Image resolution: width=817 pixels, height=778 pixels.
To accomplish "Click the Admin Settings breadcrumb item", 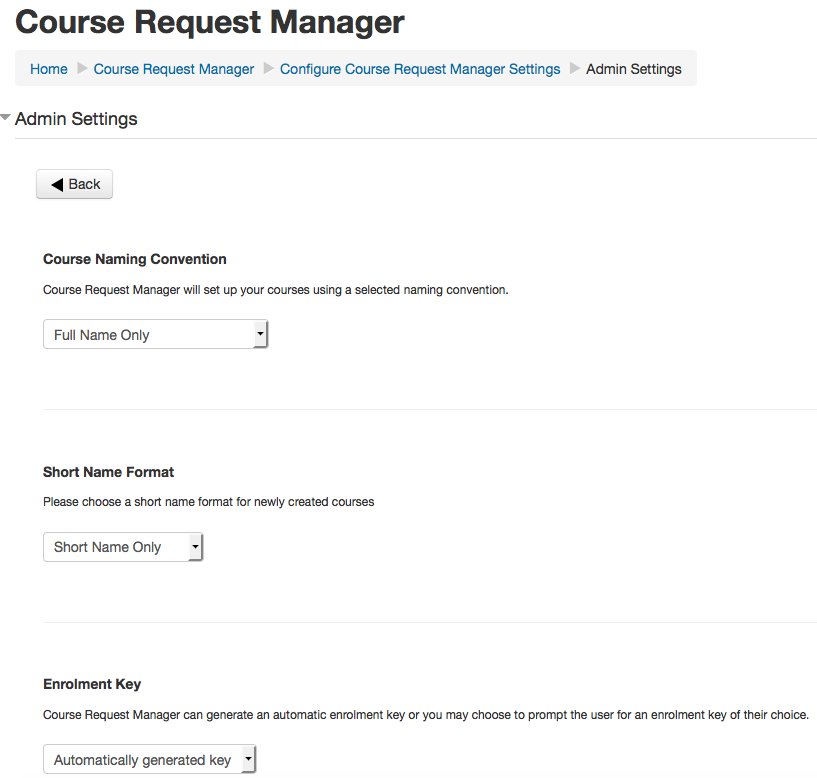I will [634, 69].
